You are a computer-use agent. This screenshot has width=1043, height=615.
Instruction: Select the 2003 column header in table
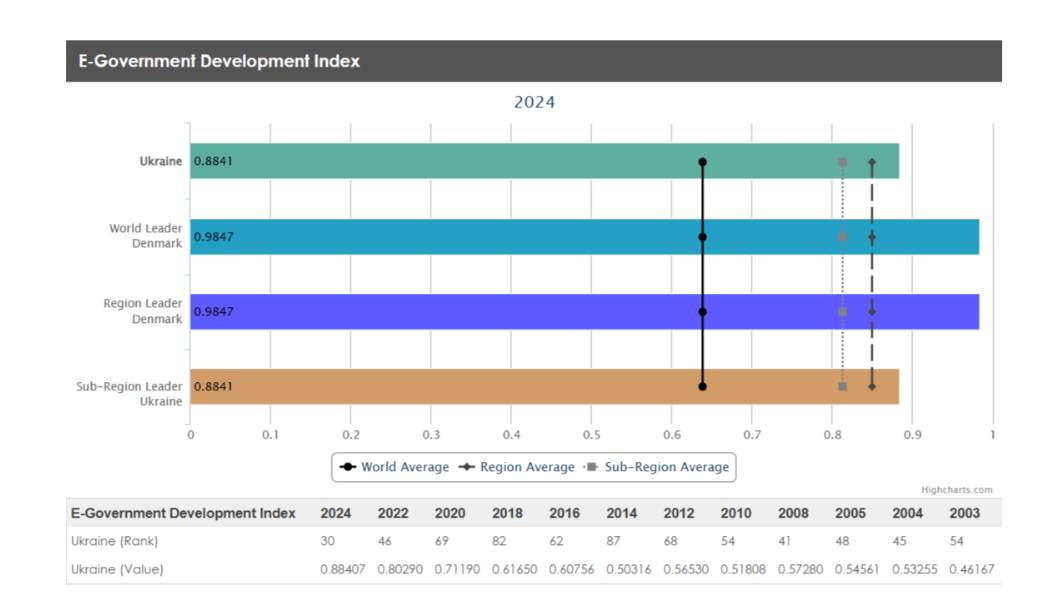[x=964, y=513]
